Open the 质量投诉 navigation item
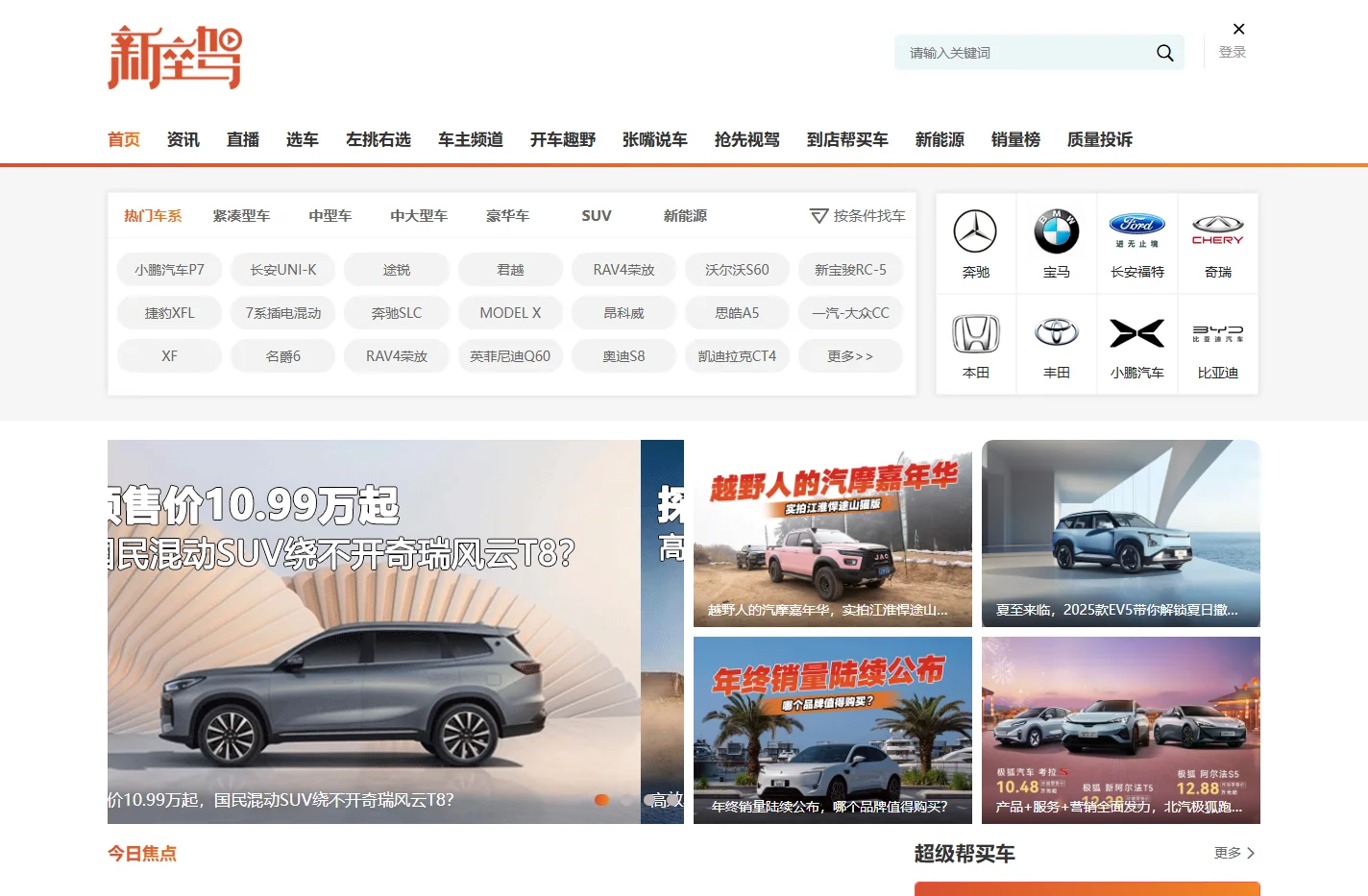 (1100, 139)
